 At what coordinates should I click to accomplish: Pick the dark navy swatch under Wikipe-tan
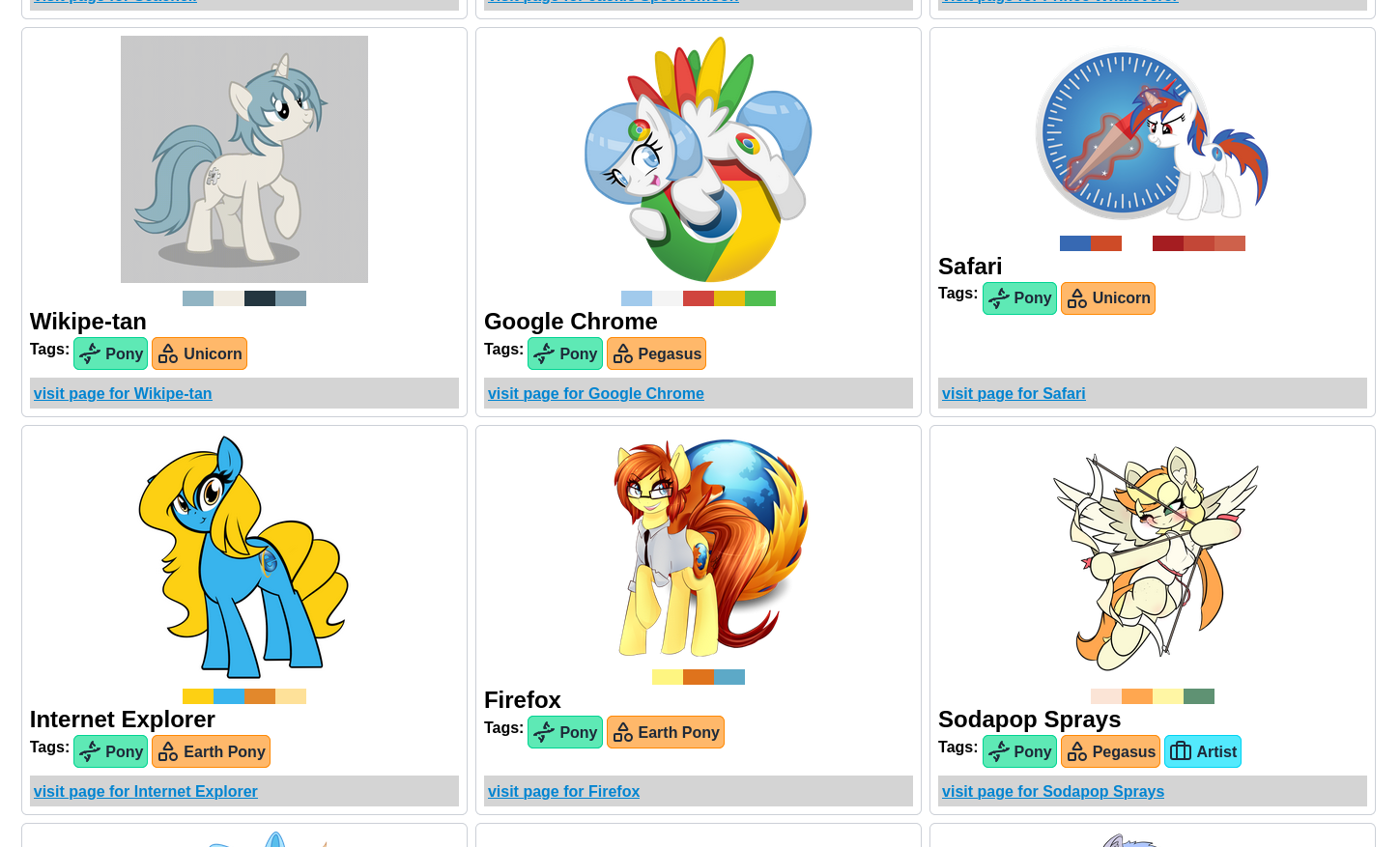point(260,298)
